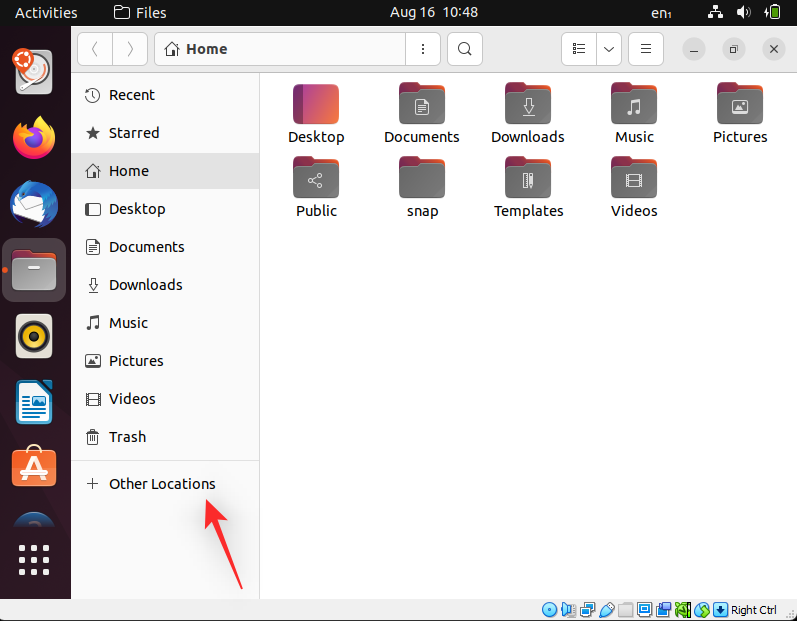
Task: Launch Firefox from the dock
Action: [x=34, y=138]
